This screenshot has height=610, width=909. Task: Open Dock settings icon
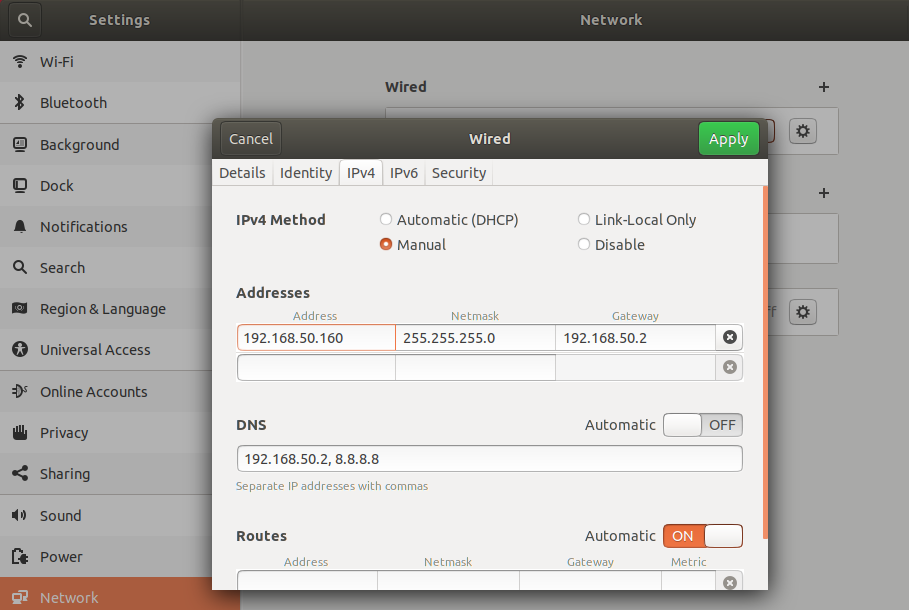[x=20, y=186]
